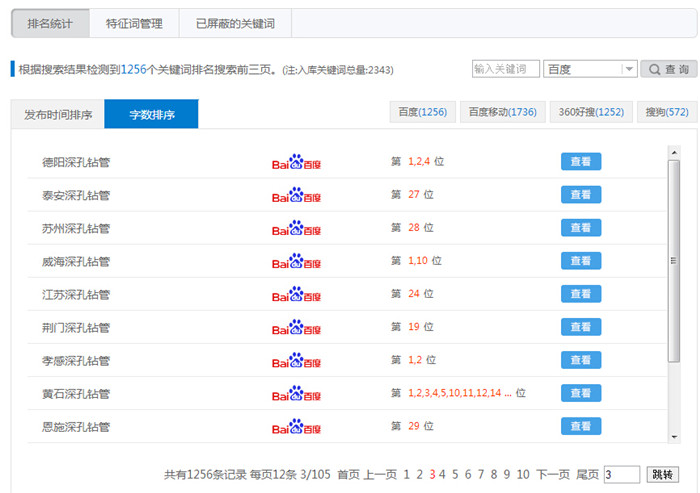Jump to page 5 link

[455, 474]
